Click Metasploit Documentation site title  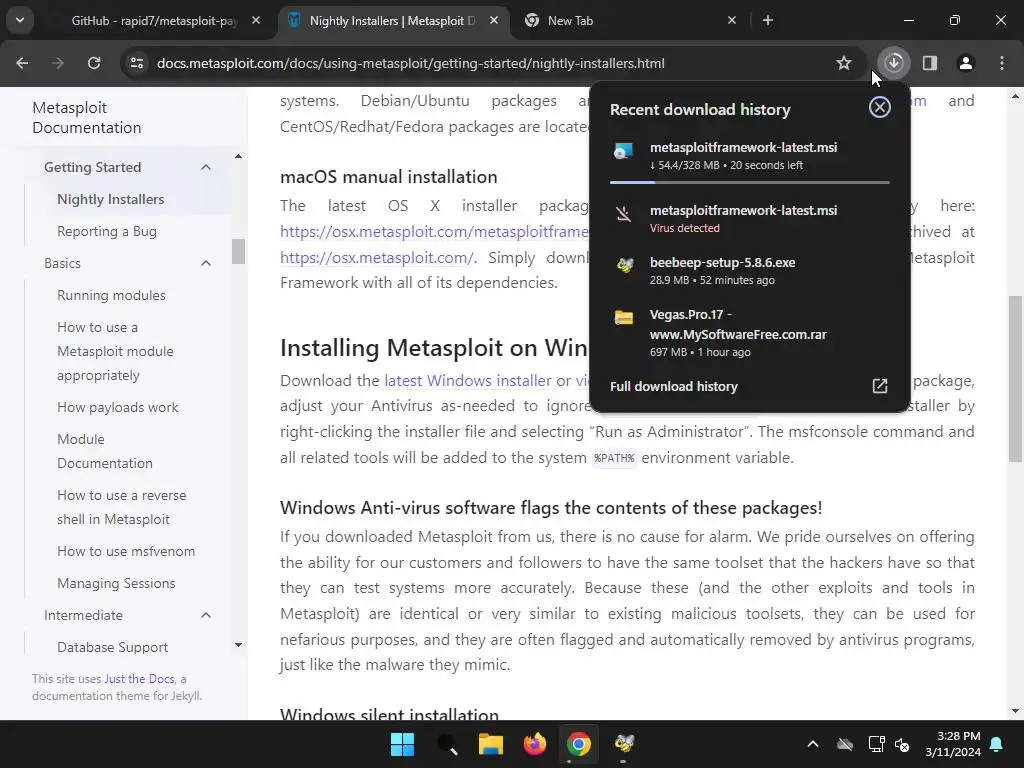(x=86, y=118)
